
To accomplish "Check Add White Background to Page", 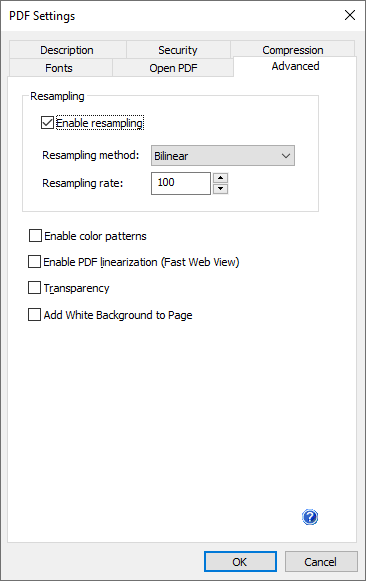I will tap(34, 315).
